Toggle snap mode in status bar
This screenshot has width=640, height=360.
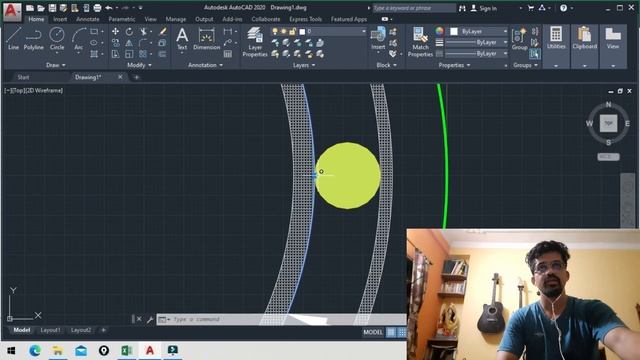[x=402, y=332]
